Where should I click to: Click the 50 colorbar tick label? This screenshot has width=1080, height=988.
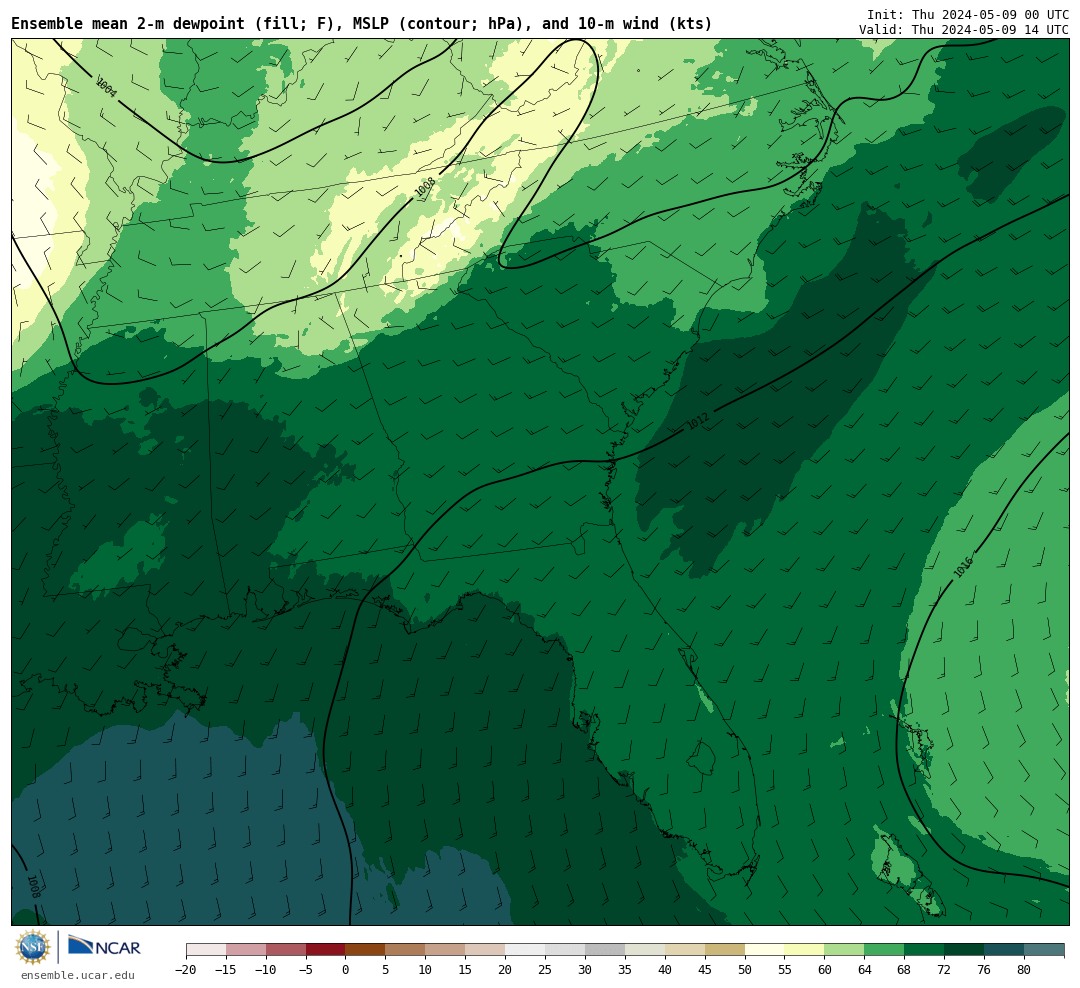click(x=745, y=970)
